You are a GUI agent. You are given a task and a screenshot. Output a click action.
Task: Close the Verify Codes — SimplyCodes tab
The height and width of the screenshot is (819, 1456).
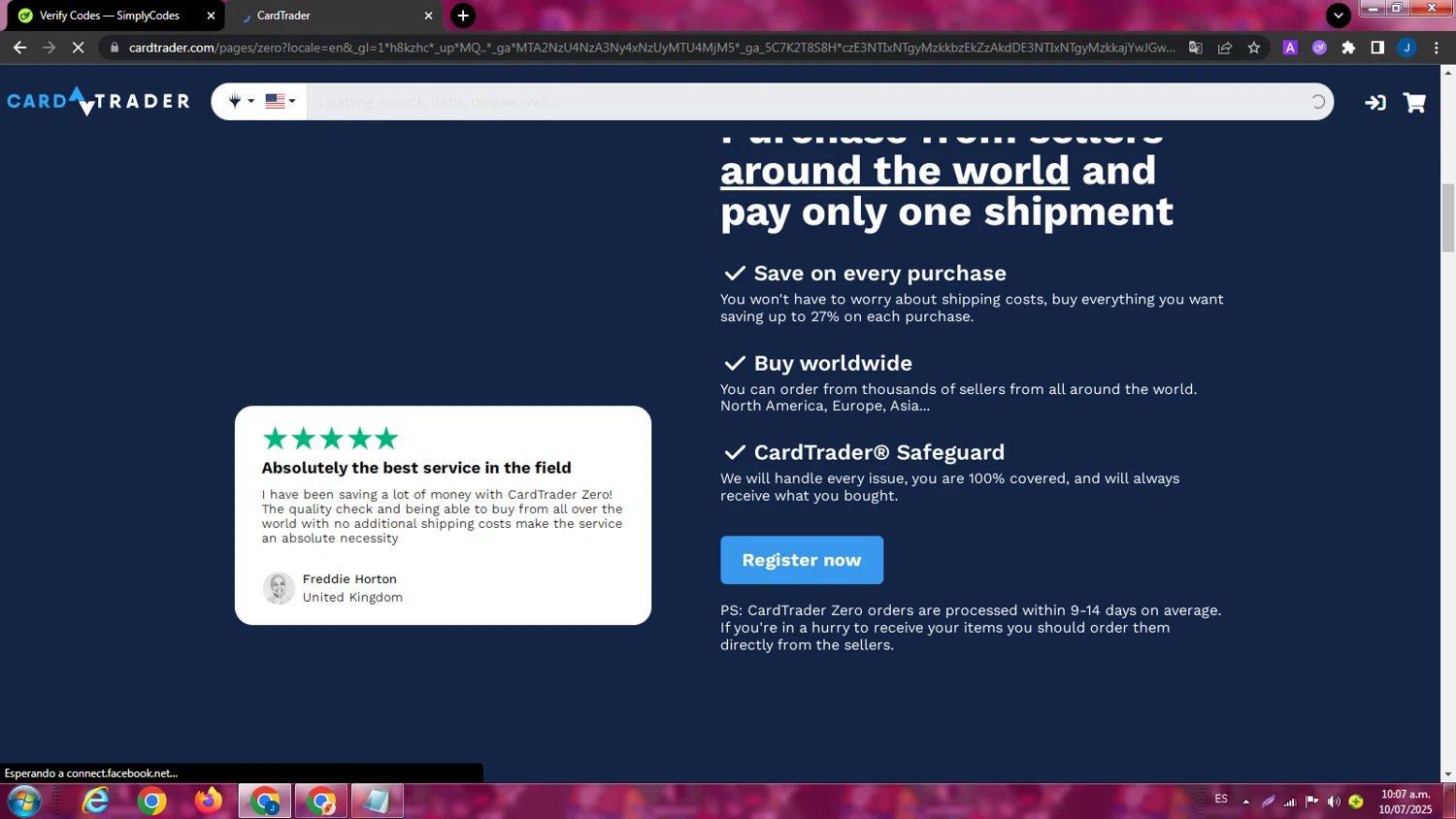point(211,16)
